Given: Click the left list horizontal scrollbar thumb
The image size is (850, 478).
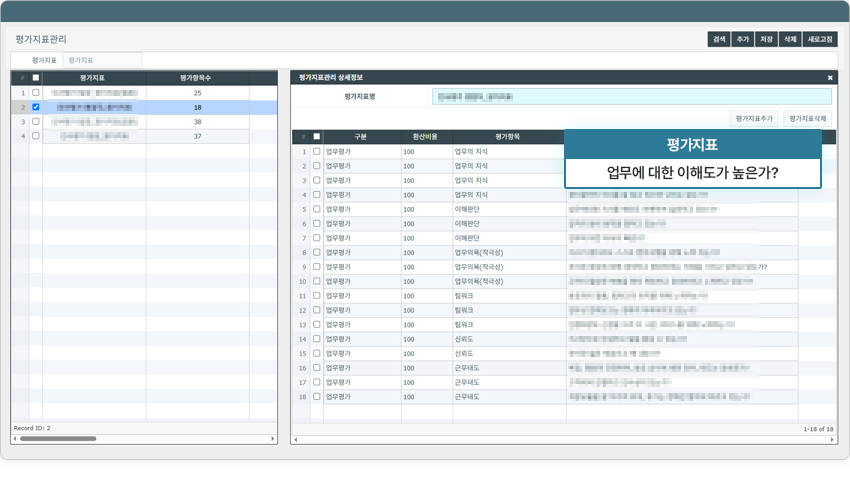Looking at the screenshot, I should click(58, 438).
